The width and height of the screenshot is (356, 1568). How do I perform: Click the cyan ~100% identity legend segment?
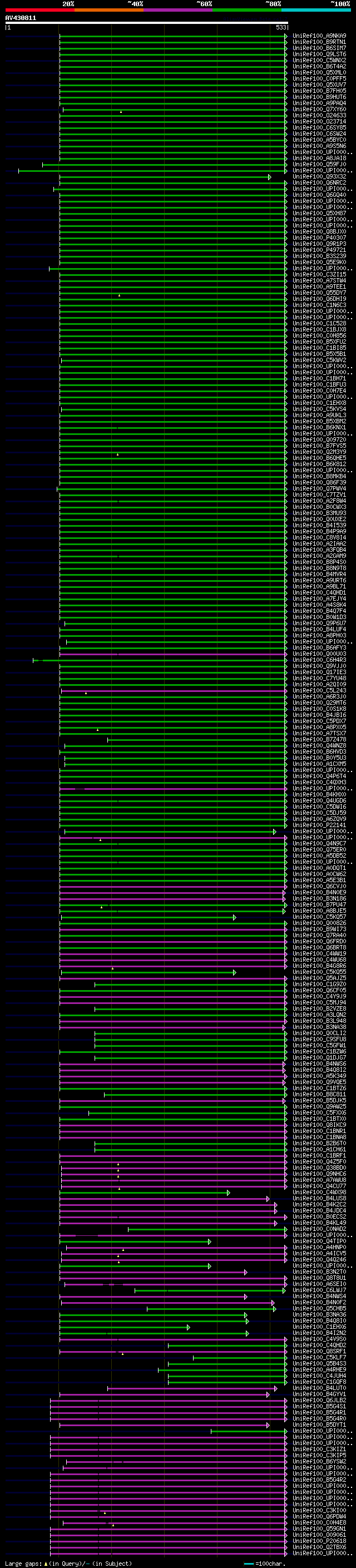(x=317, y=10)
